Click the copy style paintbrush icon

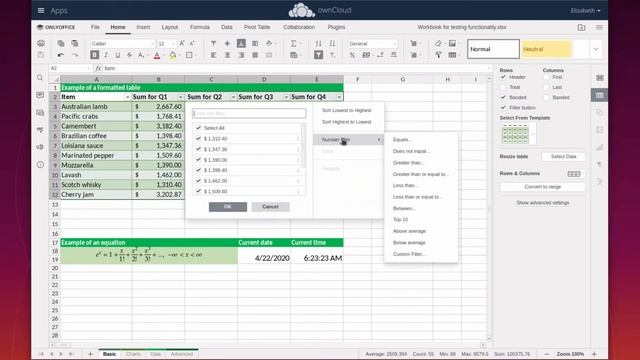point(438,55)
